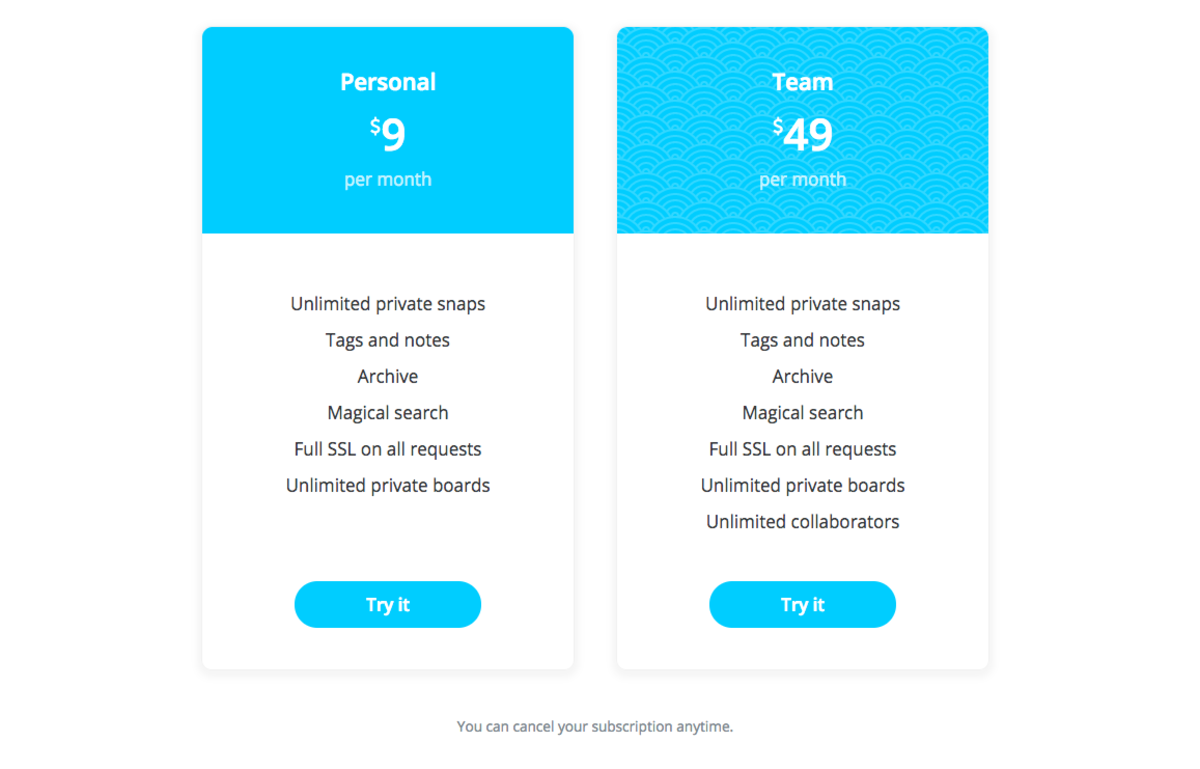Image resolution: width=1200 pixels, height=769 pixels.
Task: Click Full SSL on all requests, Personal
Action: [388, 449]
